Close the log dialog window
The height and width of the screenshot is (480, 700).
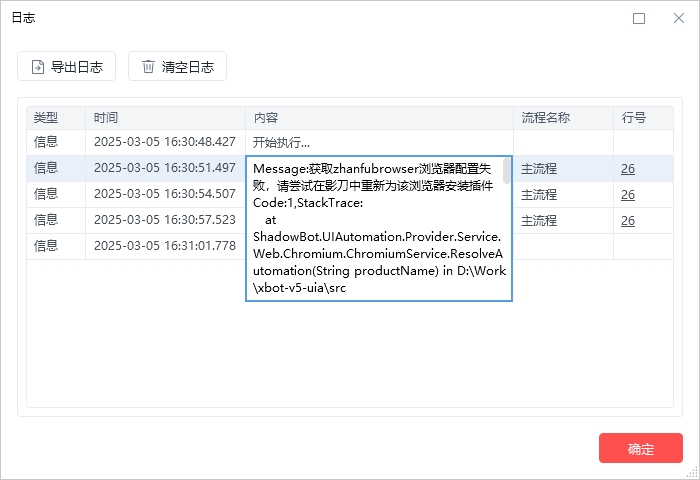coord(679,18)
